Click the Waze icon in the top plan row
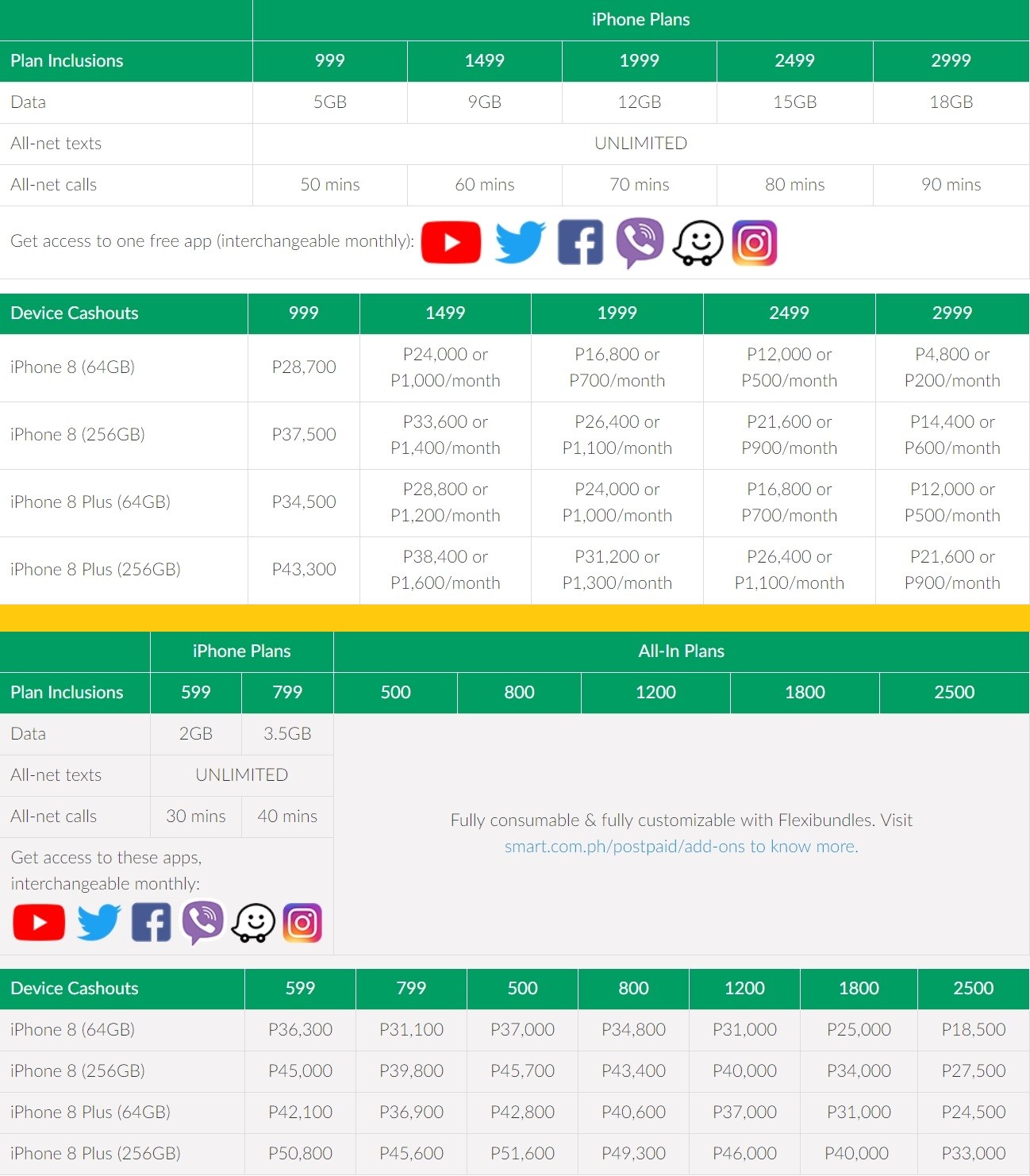The height and width of the screenshot is (1176, 1030). (698, 243)
